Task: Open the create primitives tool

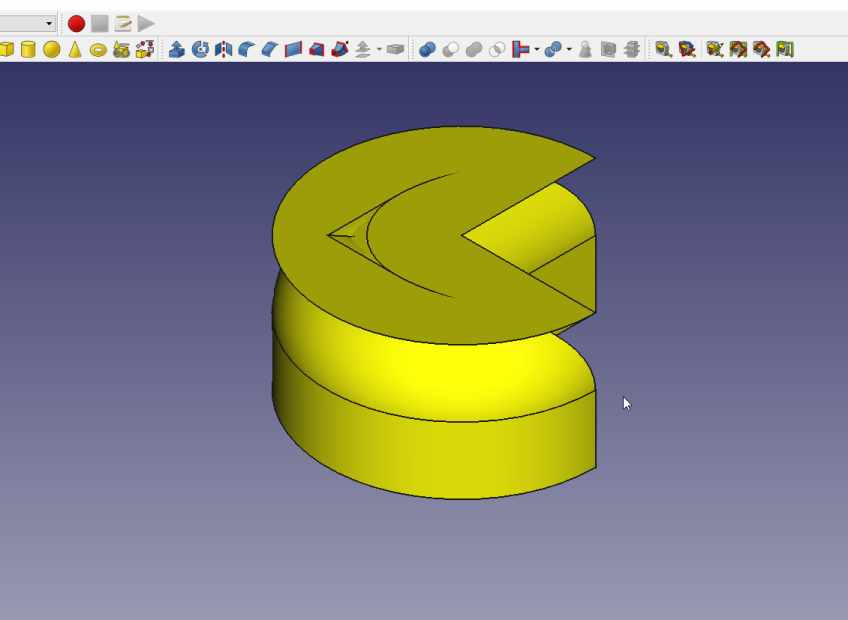Action: tap(121, 50)
